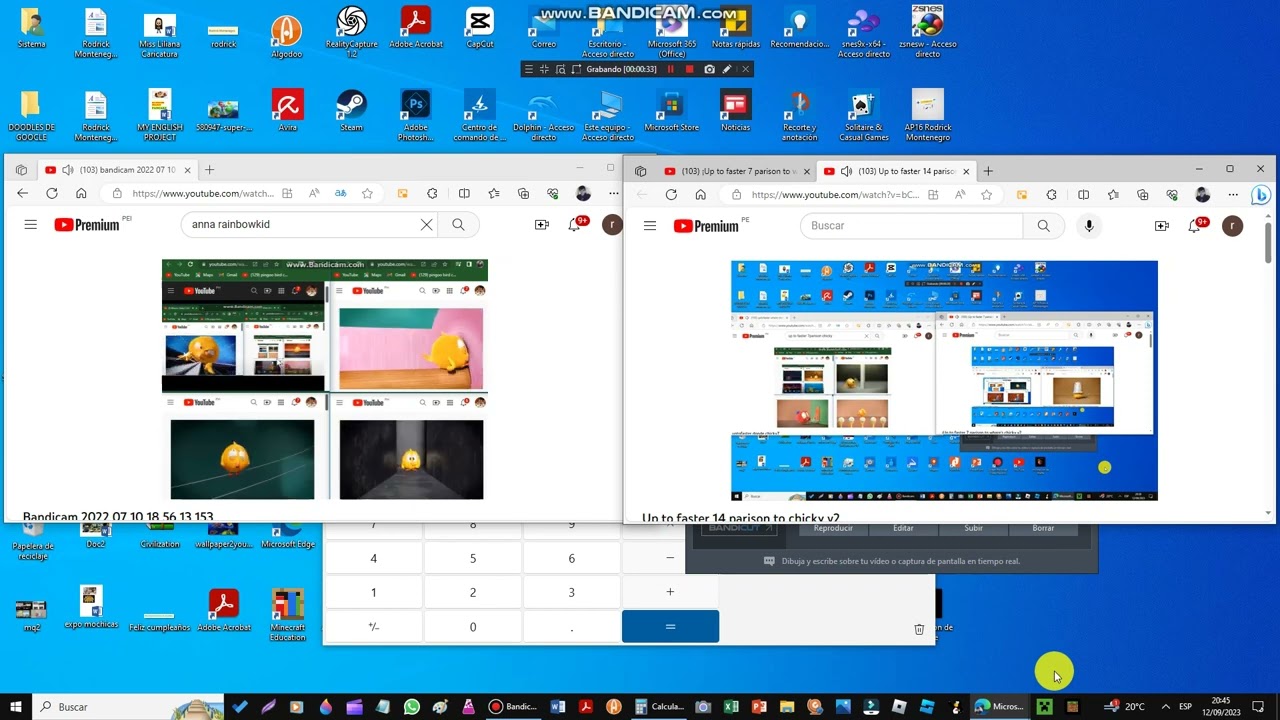Open WhatsApp from the taskbar
The image size is (1280, 720).
412,707
